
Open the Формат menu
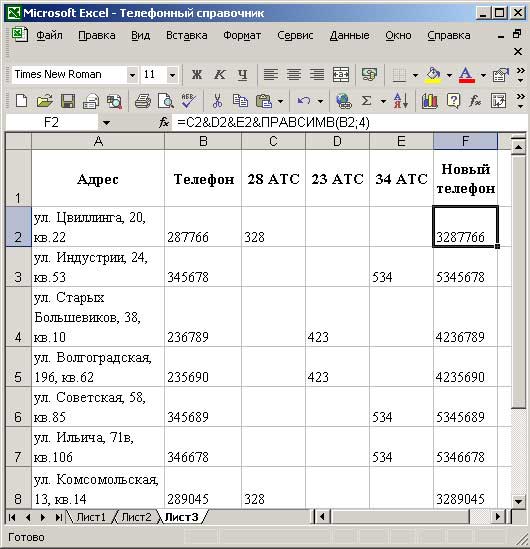point(242,35)
